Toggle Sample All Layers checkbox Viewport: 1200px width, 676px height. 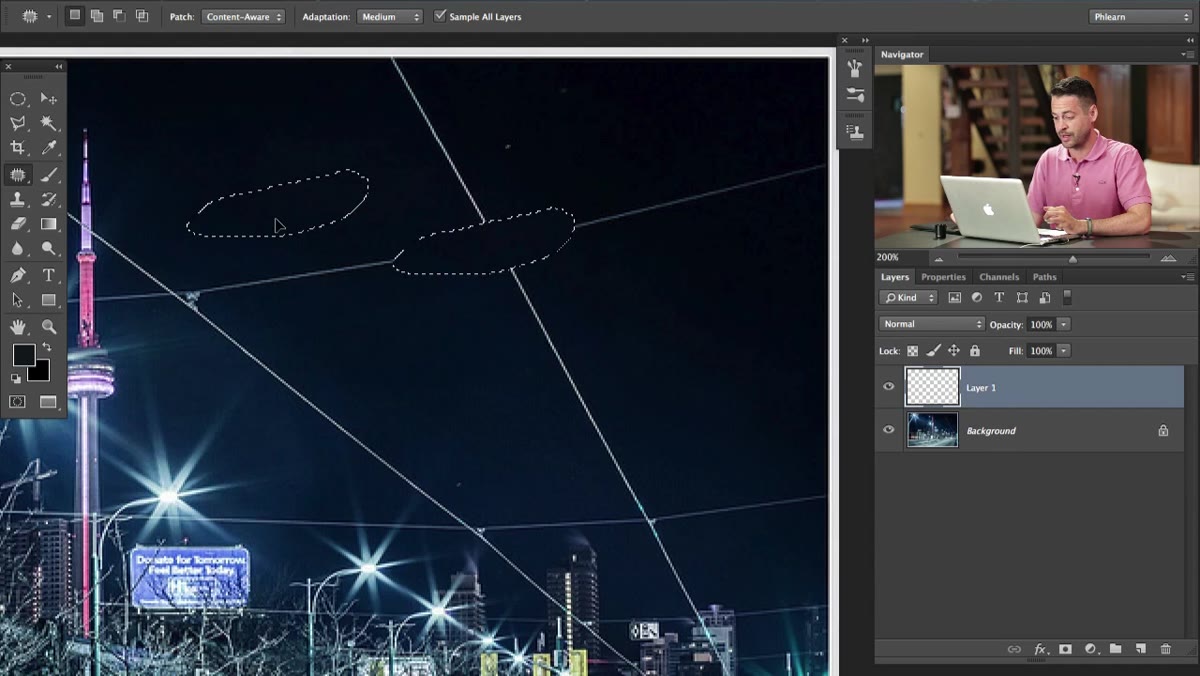coord(440,16)
